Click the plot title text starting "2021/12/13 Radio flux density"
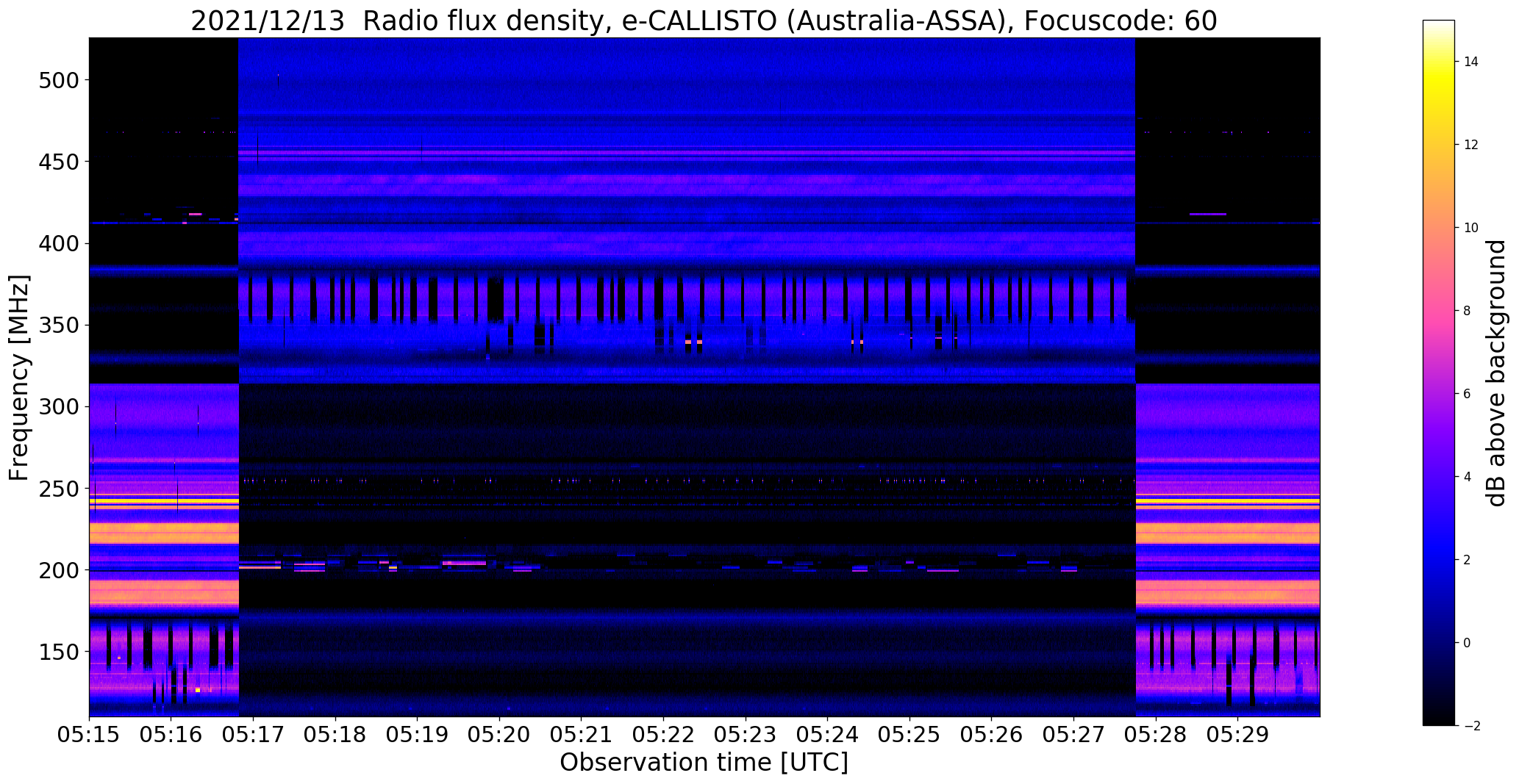This screenshot has height=784, width=1519. point(704,21)
